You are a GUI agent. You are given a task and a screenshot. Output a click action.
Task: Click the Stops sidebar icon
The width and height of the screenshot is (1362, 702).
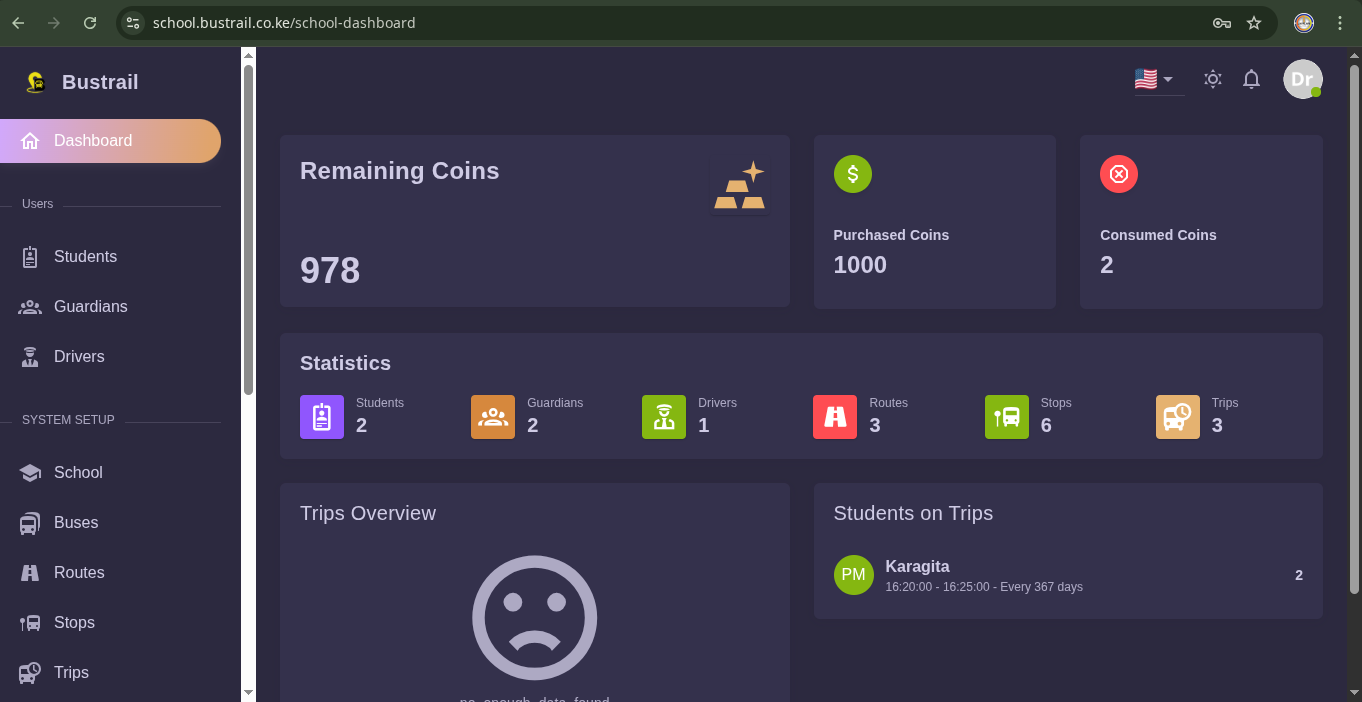31,622
